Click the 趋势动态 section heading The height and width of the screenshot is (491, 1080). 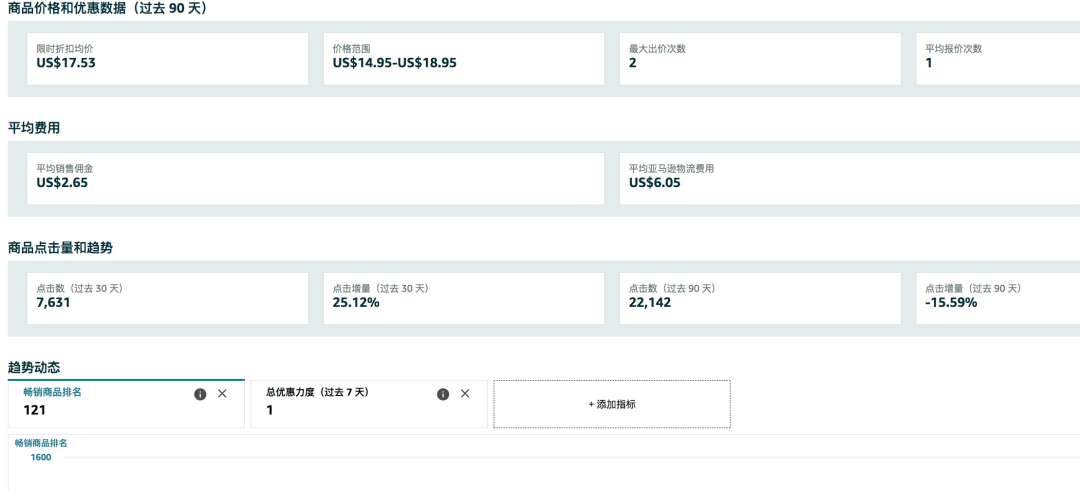[34, 368]
